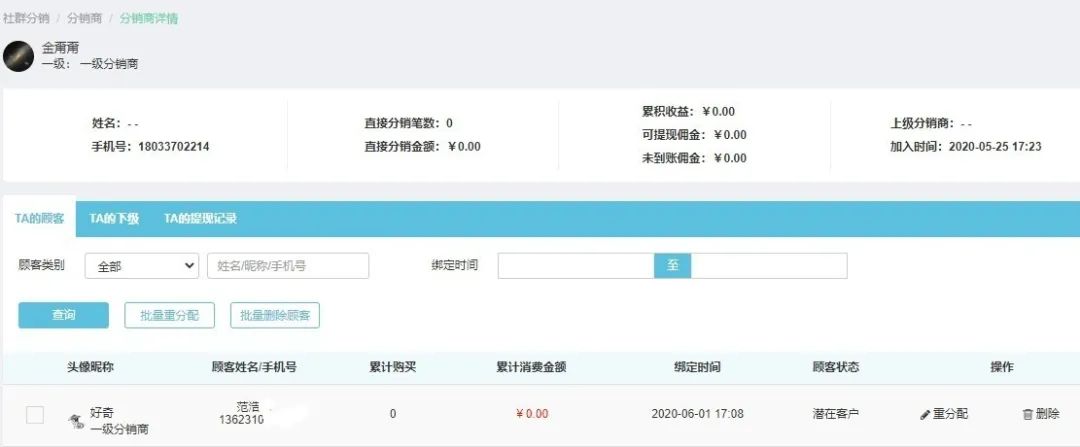Click the pencil icon for 重分配
Viewport: 1080px width, 447px height.
coord(925,414)
